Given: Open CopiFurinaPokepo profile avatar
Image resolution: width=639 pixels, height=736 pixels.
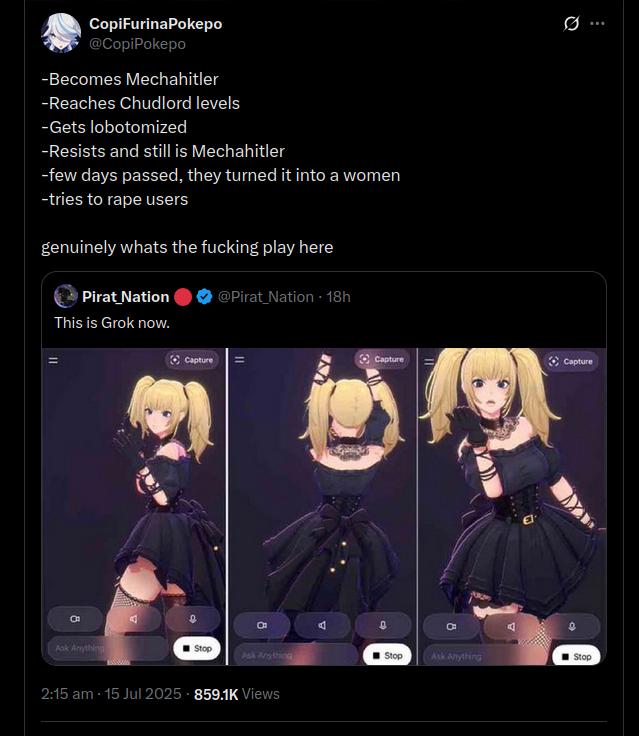Looking at the screenshot, I should [x=61, y=33].
